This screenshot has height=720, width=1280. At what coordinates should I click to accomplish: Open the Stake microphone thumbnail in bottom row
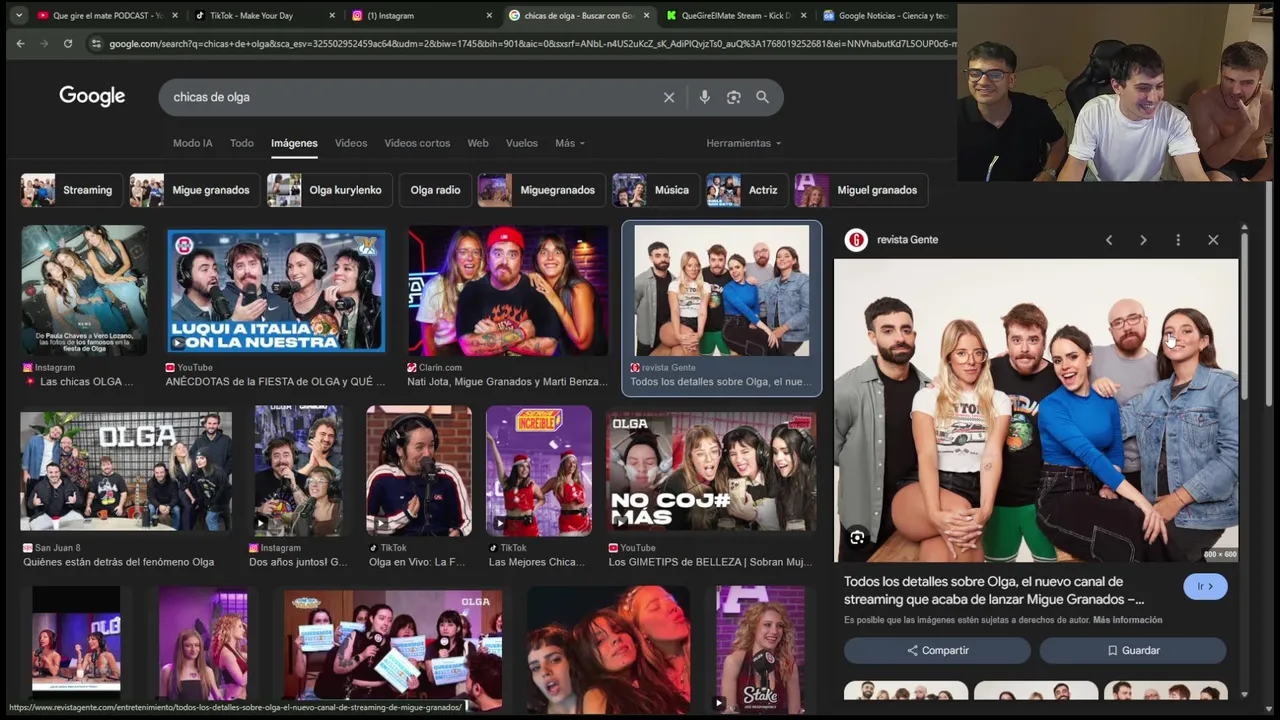[761, 650]
